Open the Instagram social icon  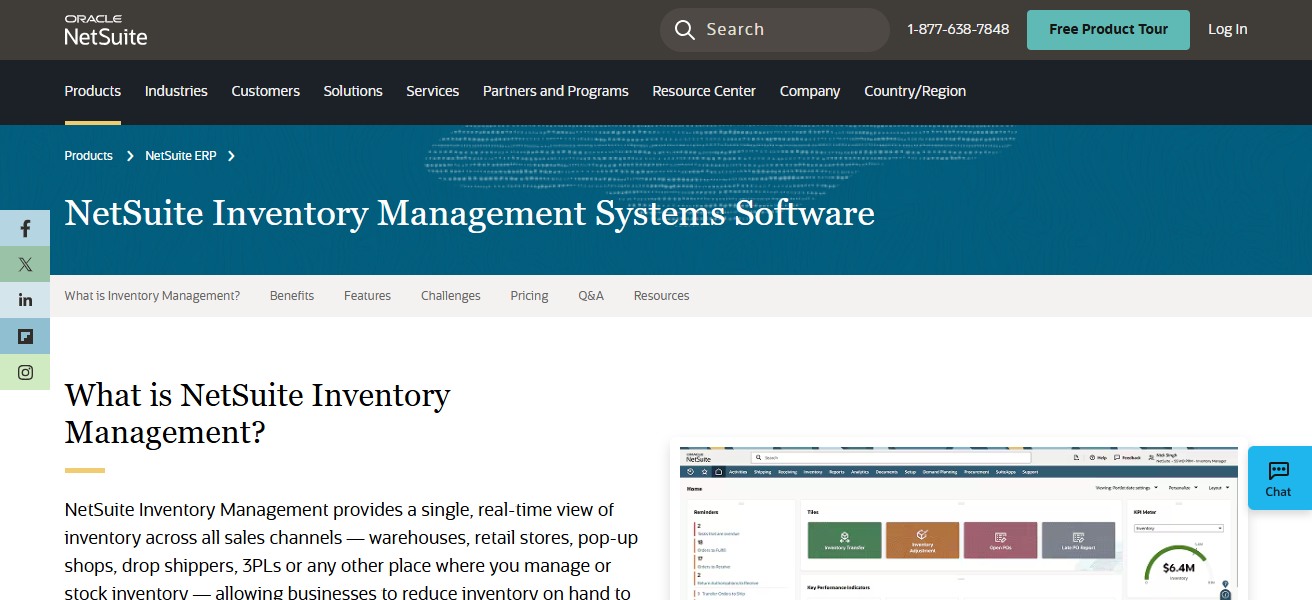click(x=25, y=372)
